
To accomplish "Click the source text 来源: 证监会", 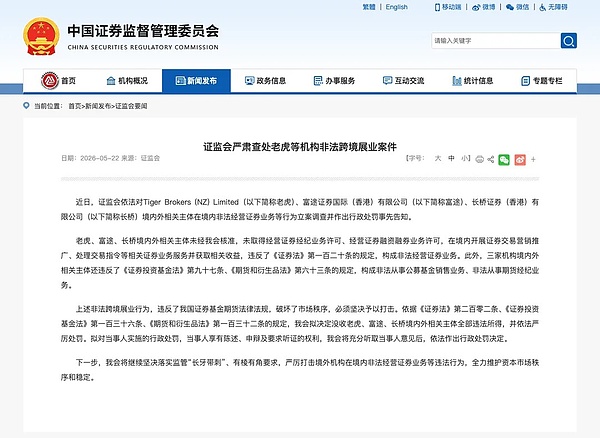I will pyautogui.click(x=140, y=158).
